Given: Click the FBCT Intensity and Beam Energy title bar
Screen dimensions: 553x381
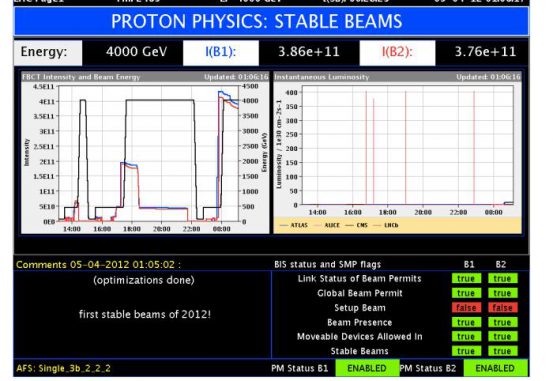Looking at the screenshot, I should coord(145,77).
